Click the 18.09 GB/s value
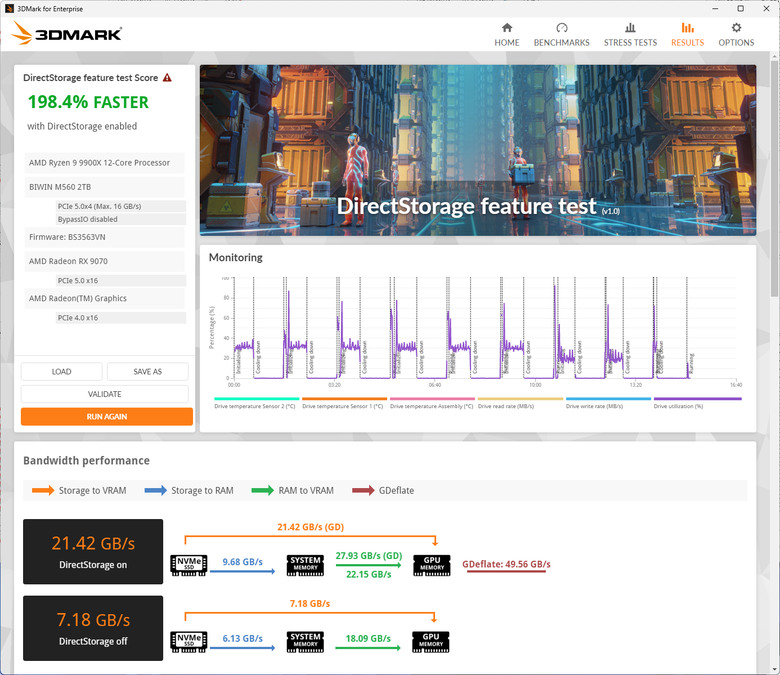This screenshot has width=780, height=675. pyautogui.click(x=368, y=638)
